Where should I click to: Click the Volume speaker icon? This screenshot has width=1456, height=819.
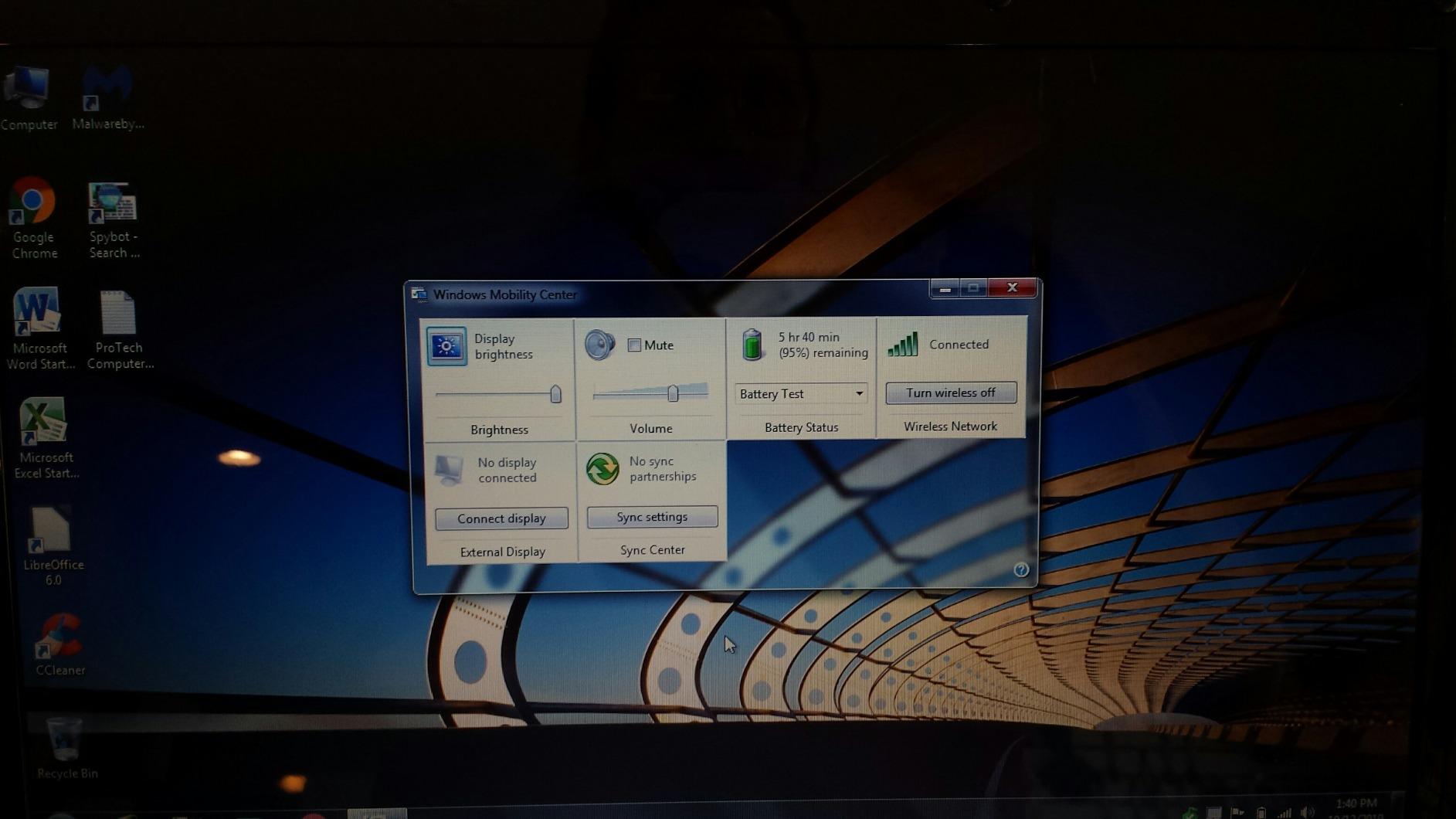tap(599, 345)
